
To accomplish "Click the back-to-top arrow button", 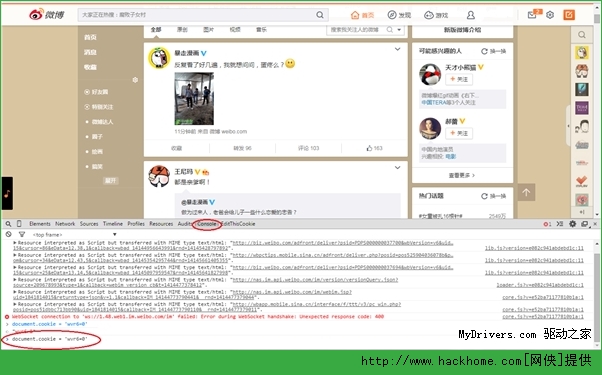I will pos(526,192).
